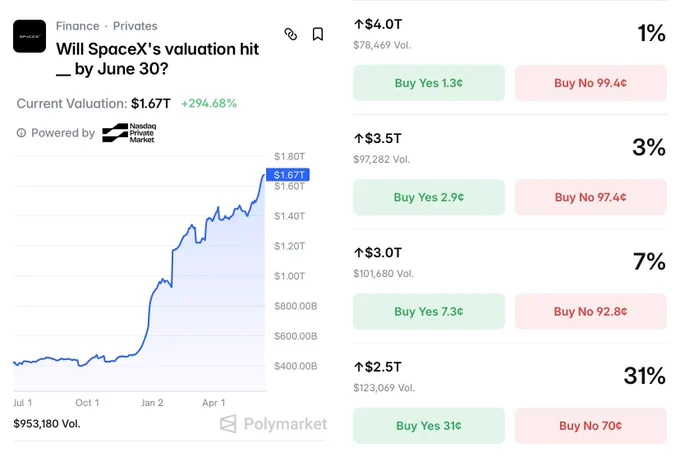The width and height of the screenshot is (680, 457).
Task: Buy No at 97.4¢ for $3.5T
Action: [590, 197]
